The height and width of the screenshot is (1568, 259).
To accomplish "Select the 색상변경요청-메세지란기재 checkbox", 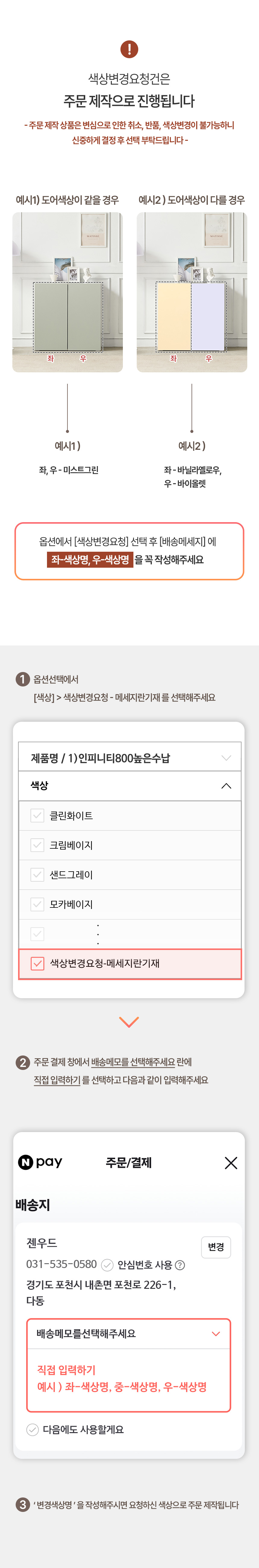I will click(x=37, y=964).
